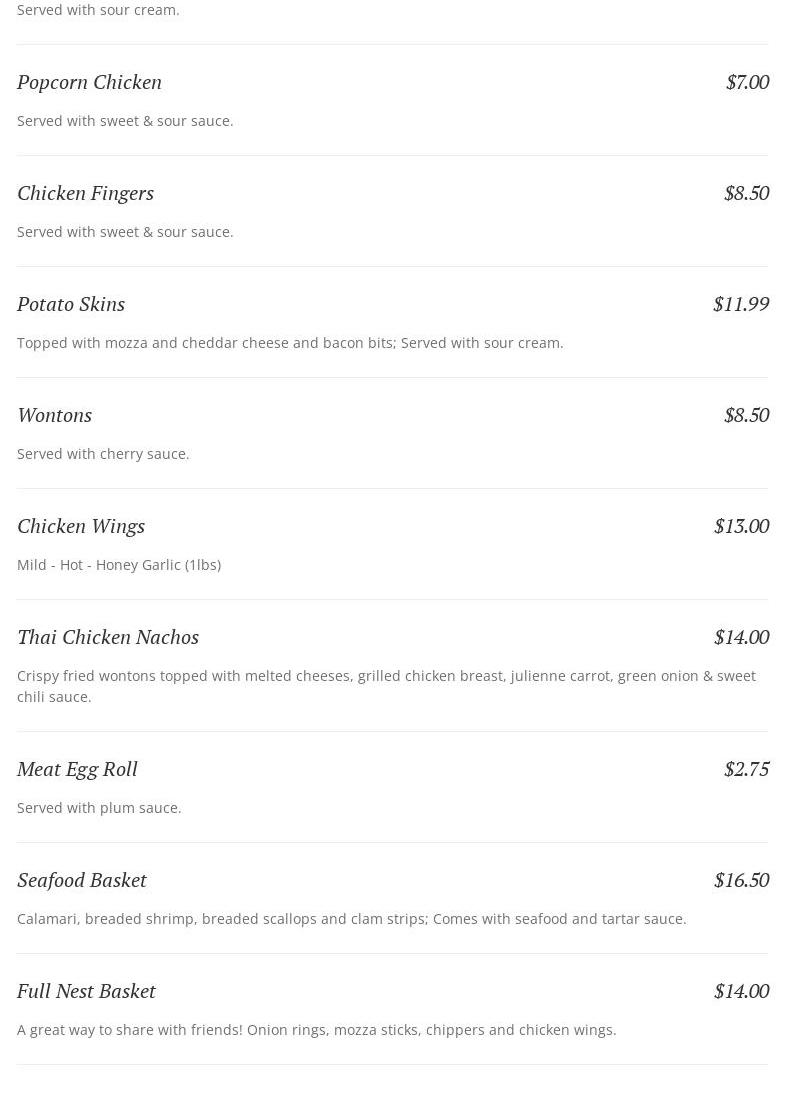
Task: Click the Potato Skins mozza and cheddar description
Action: pyautogui.click(x=290, y=343)
